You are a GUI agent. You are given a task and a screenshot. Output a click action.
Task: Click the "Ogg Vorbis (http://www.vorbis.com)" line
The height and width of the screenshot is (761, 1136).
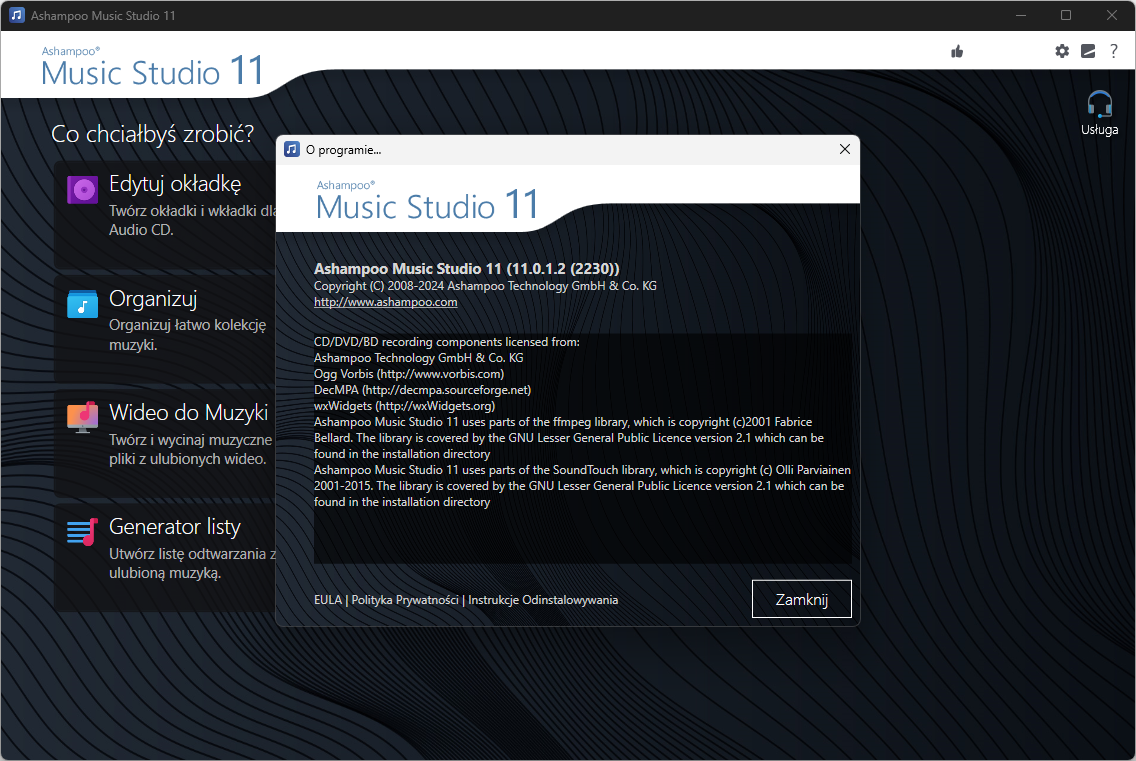point(409,374)
